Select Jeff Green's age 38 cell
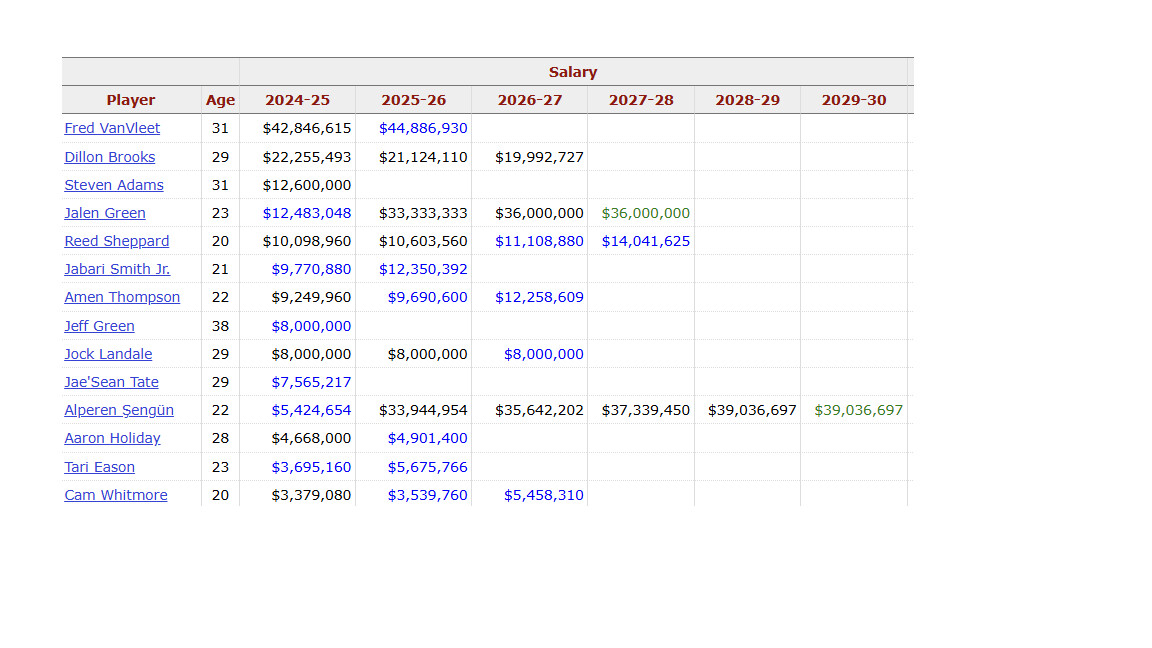The image size is (1152, 648). click(x=220, y=326)
